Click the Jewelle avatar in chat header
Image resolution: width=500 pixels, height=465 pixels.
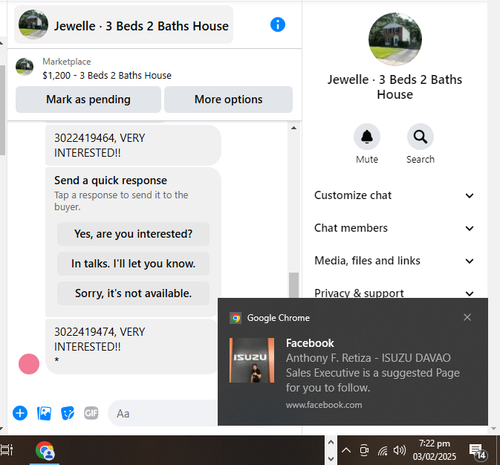[x=33, y=24]
